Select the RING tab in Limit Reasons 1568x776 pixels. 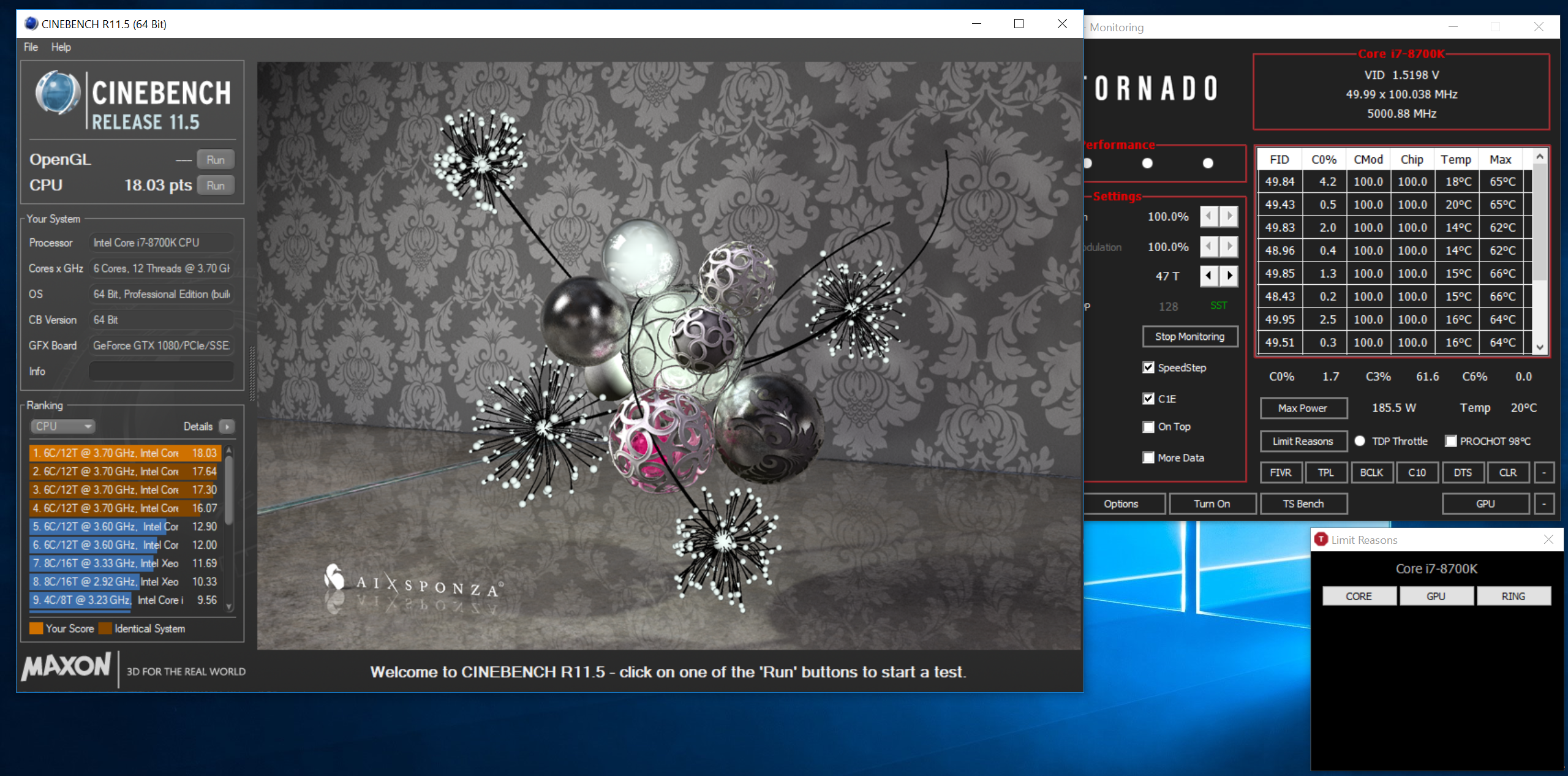coord(1513,596)
